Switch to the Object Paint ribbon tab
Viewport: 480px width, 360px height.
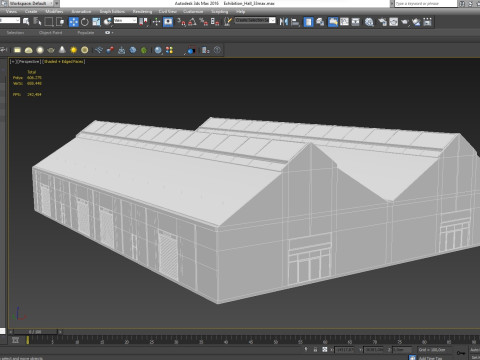[50, 33]
